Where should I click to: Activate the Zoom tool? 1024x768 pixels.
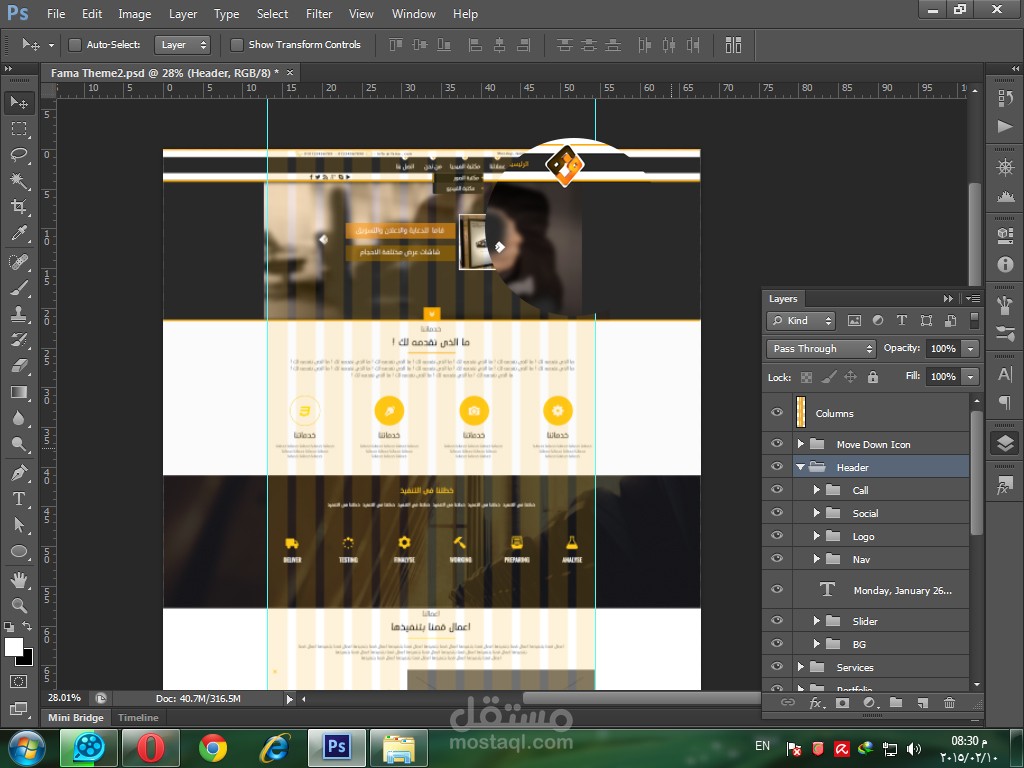19,605
